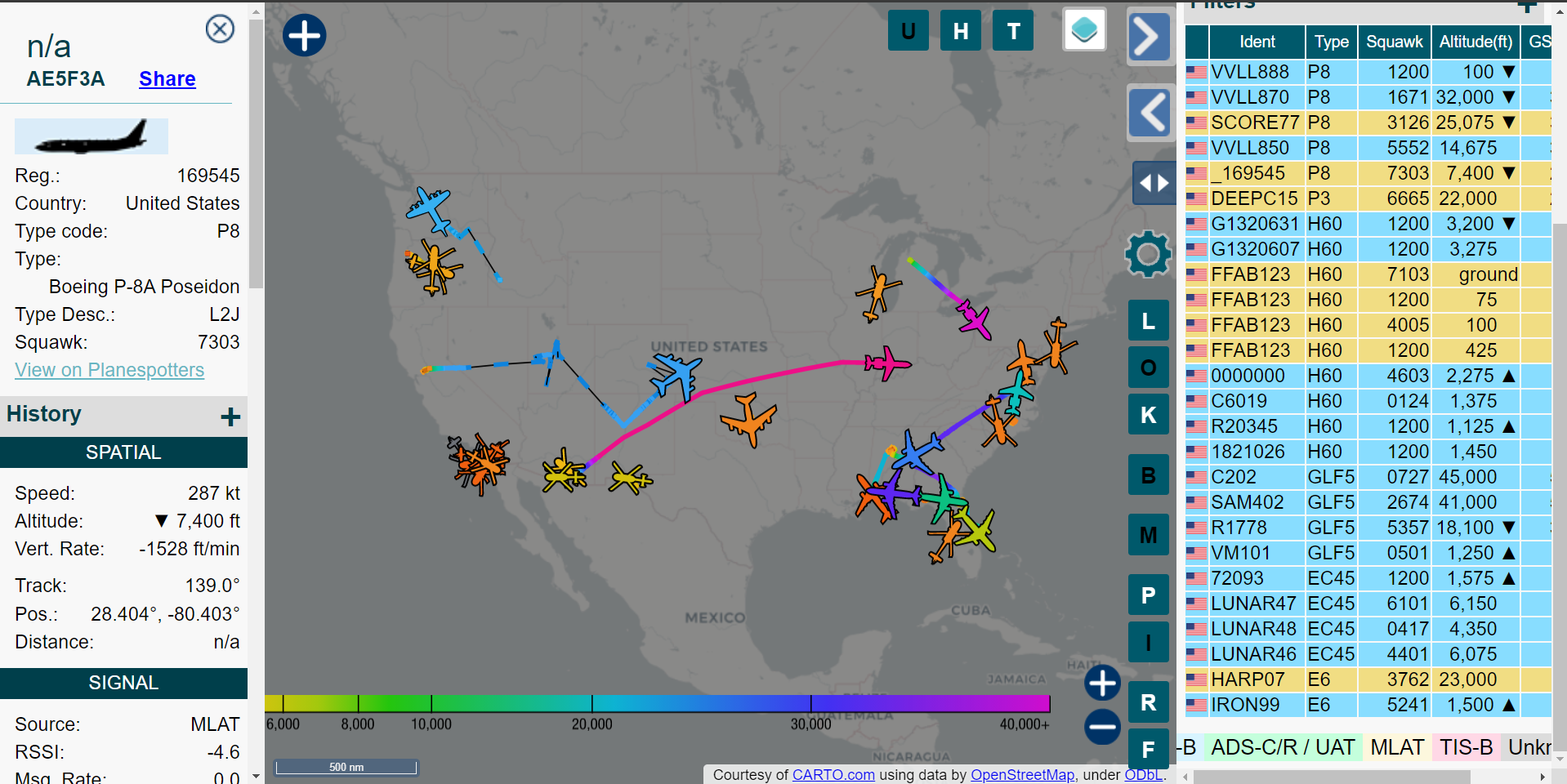Sort table by Altitude(ft) column
Image resolution: width=1567 pixels, height=784 pixels.
pyautogui.click(x=1475, y=42)
